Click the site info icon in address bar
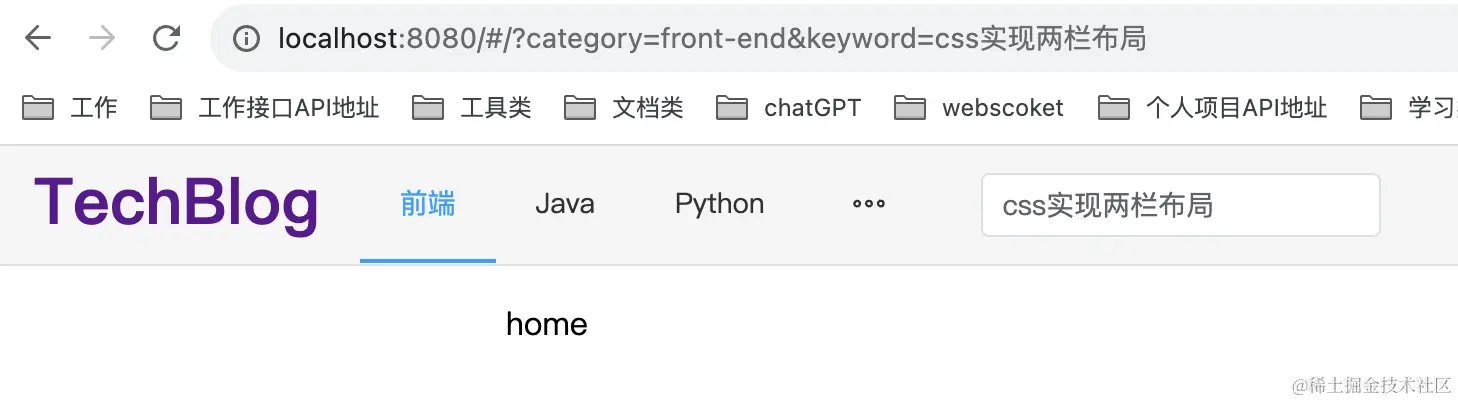 [x=246, y=39]
